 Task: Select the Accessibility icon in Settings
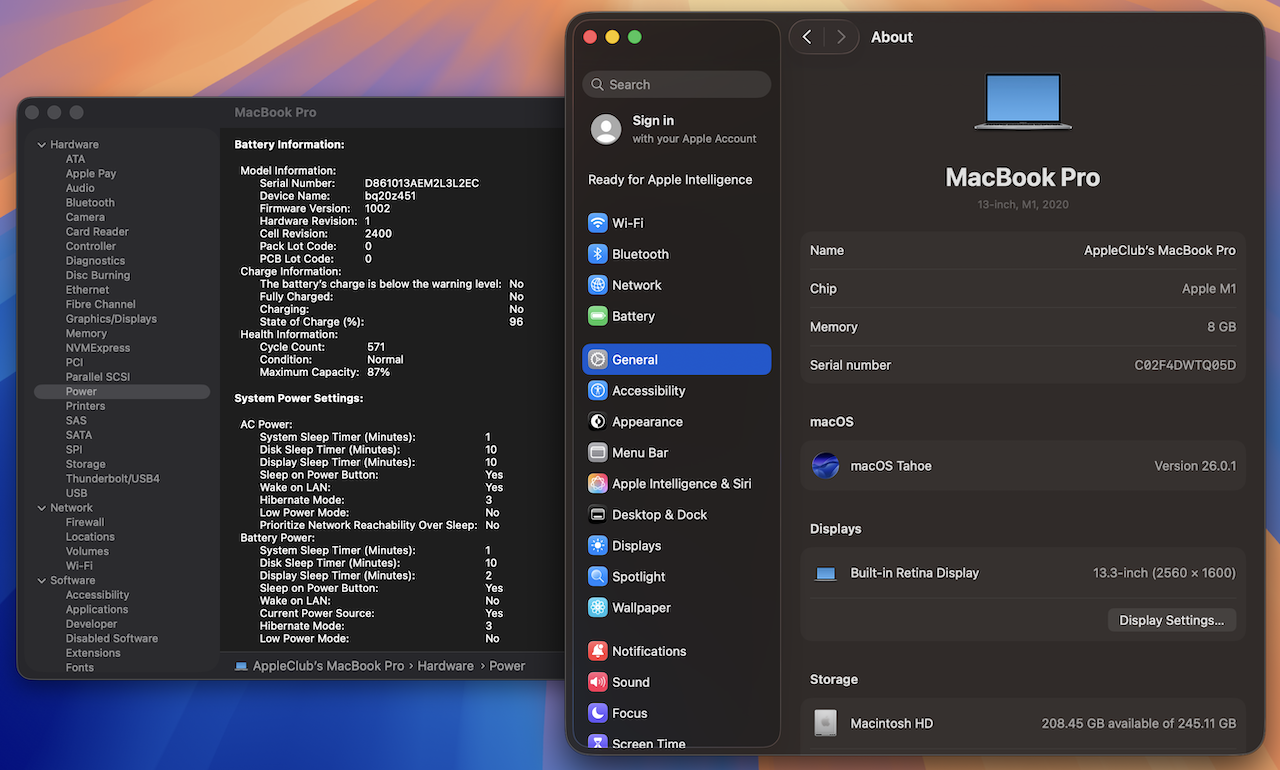(x=597, y=391)
